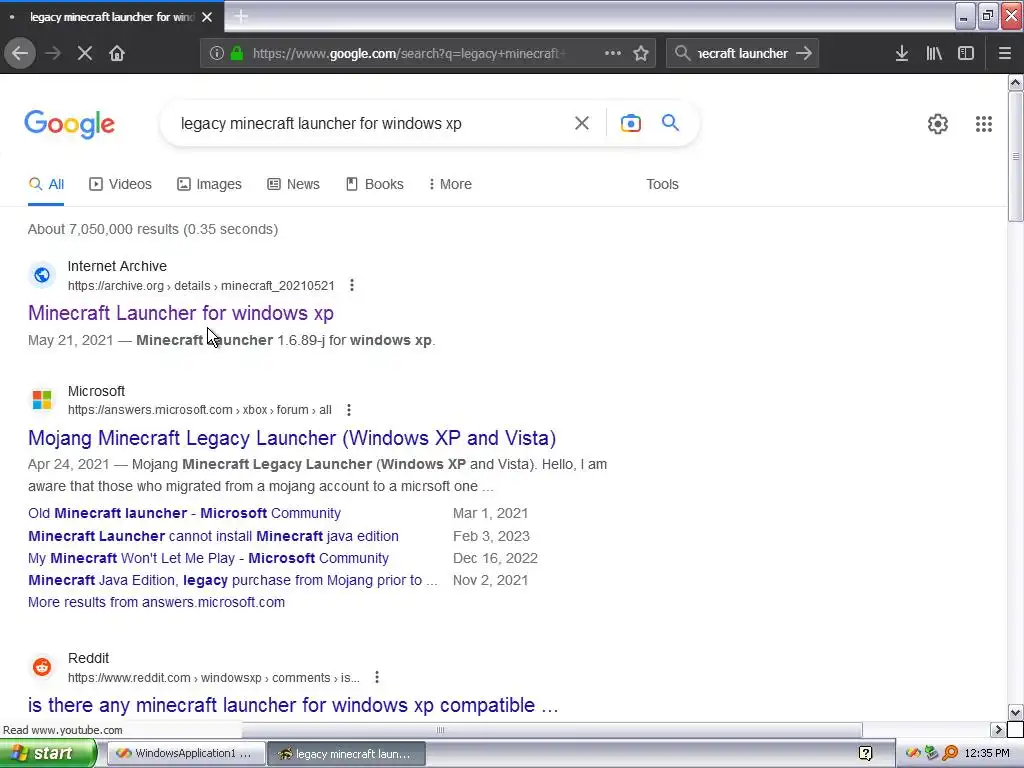The image size is (1024, 768).
Task: Click More results from answers.microsoft.com
Action: [x=156, y=602]
